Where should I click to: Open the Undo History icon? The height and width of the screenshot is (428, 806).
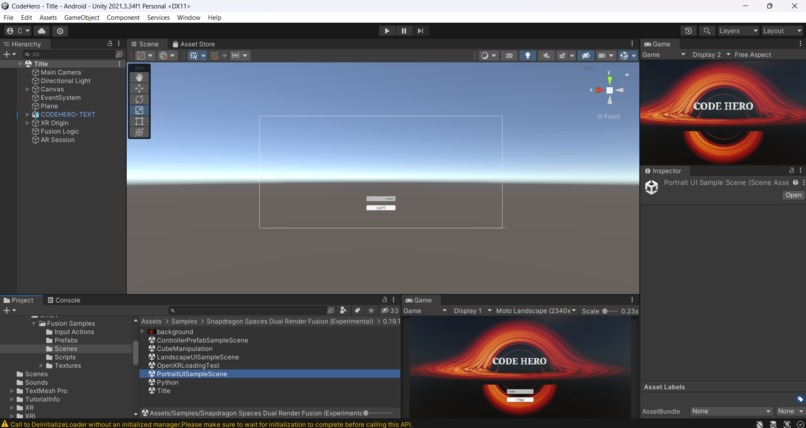click(688, 31)
